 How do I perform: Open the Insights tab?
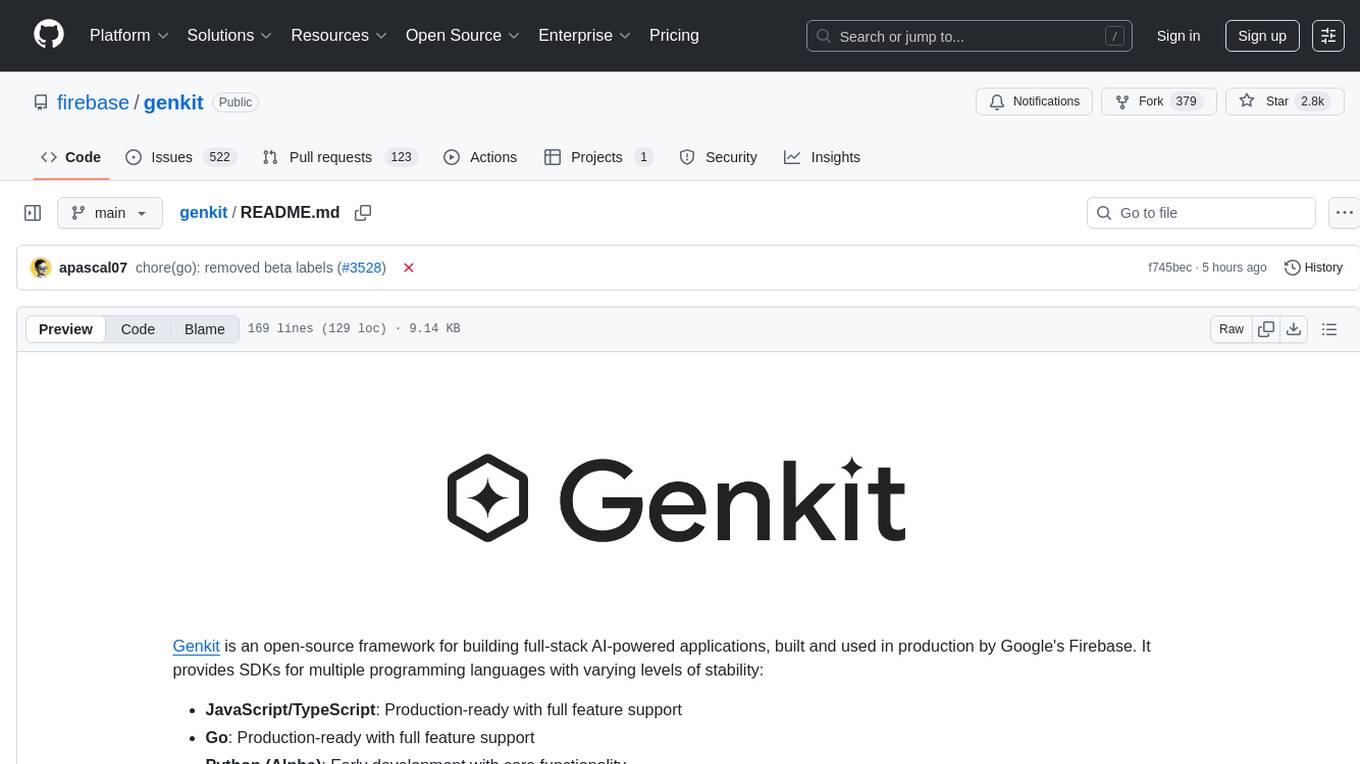[x=822, y=157]
